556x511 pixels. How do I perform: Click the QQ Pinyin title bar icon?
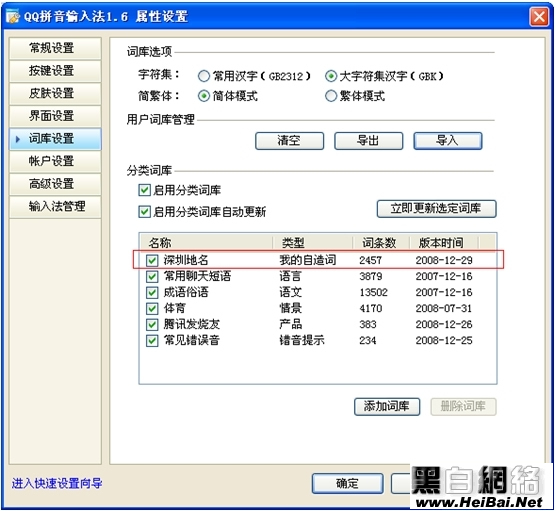pos(13,17)
